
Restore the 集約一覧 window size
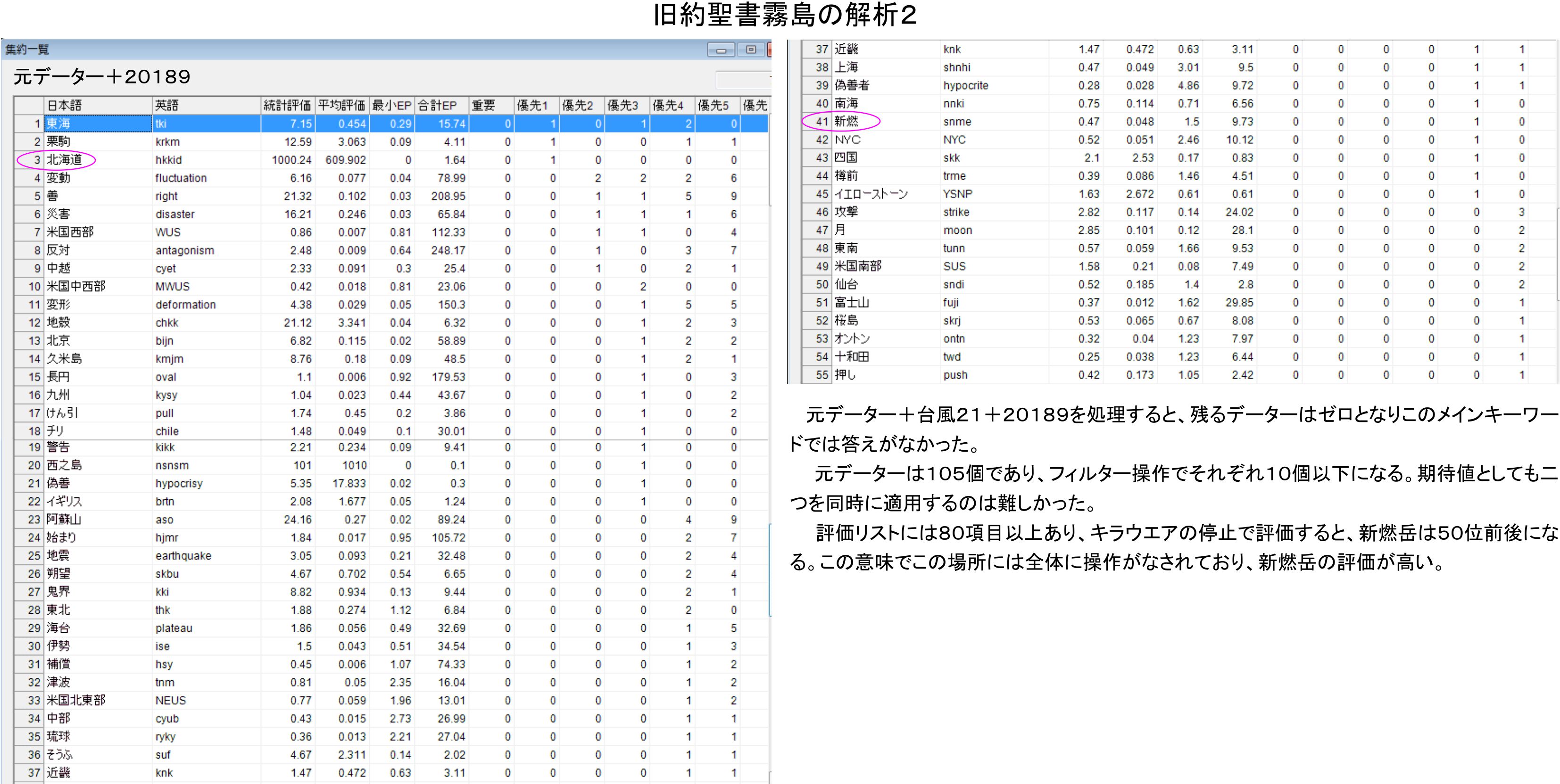(751, 50)
